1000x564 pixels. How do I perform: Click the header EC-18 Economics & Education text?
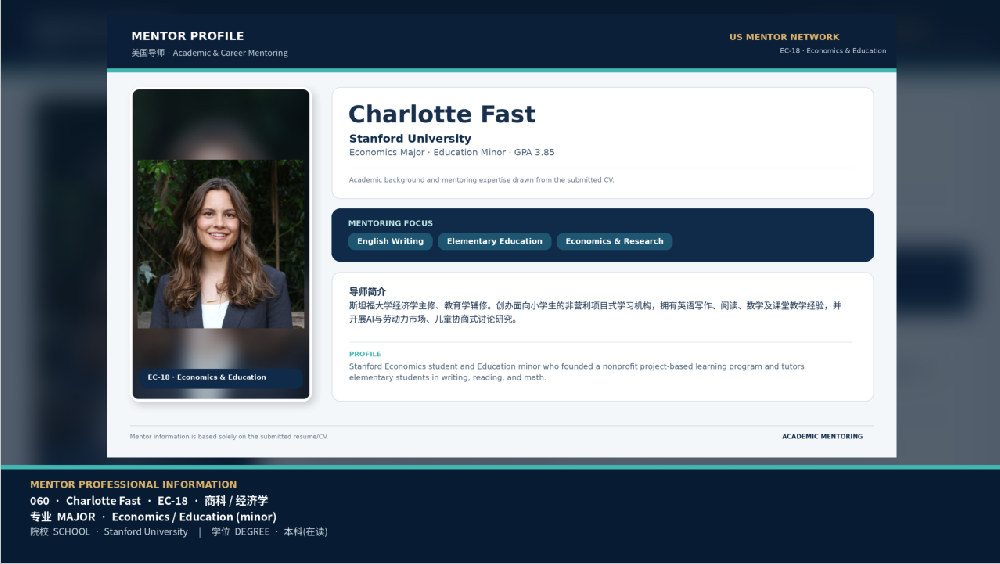pos(832,50)
